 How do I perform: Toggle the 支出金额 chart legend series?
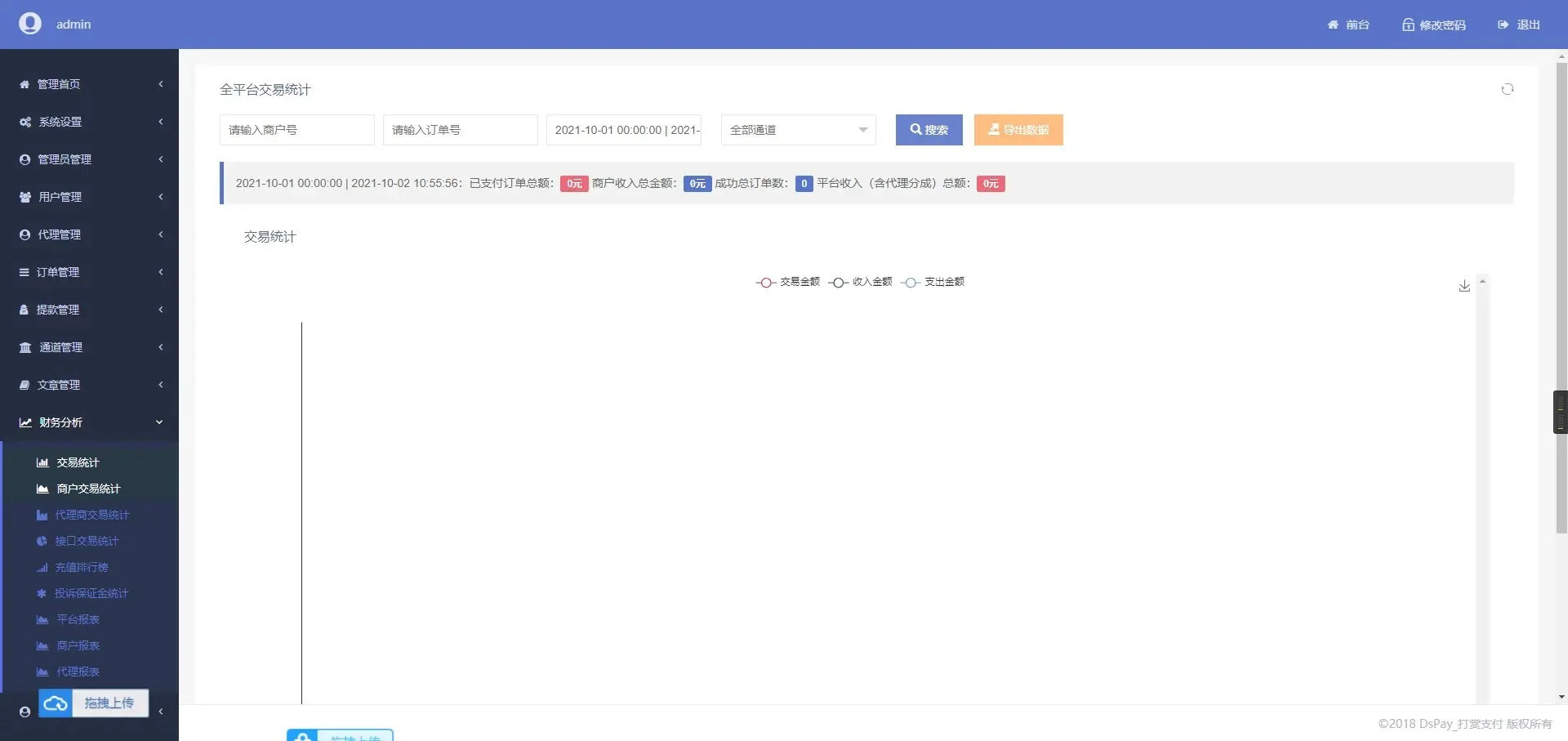click(932, 282)
